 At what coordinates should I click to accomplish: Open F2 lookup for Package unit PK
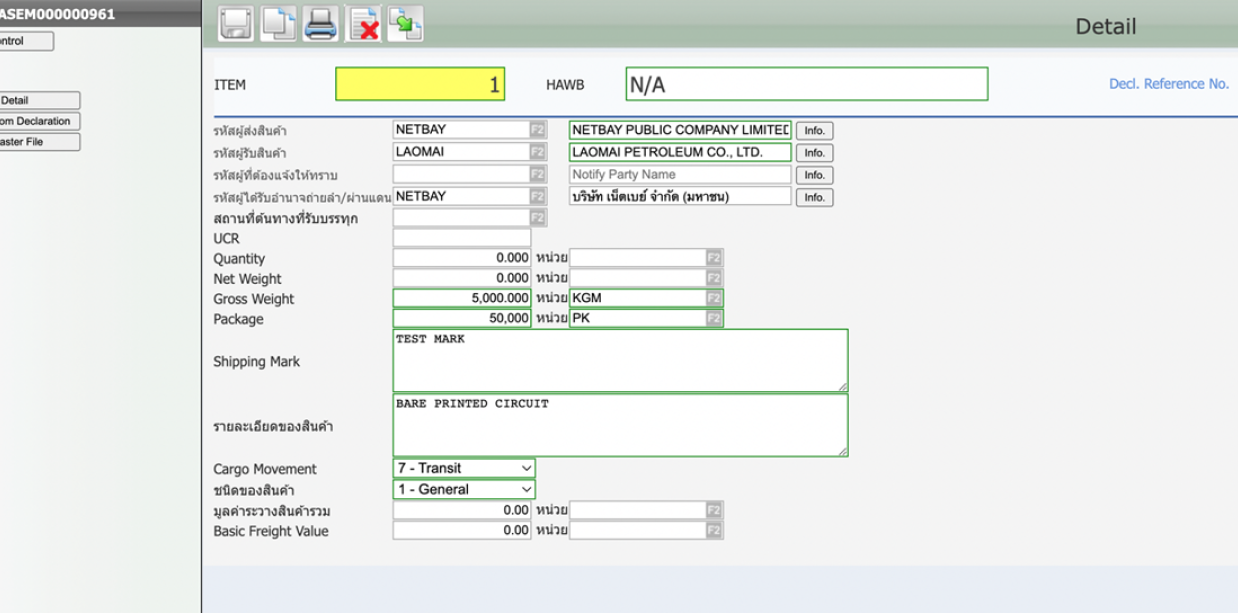(x=714, y=319)
